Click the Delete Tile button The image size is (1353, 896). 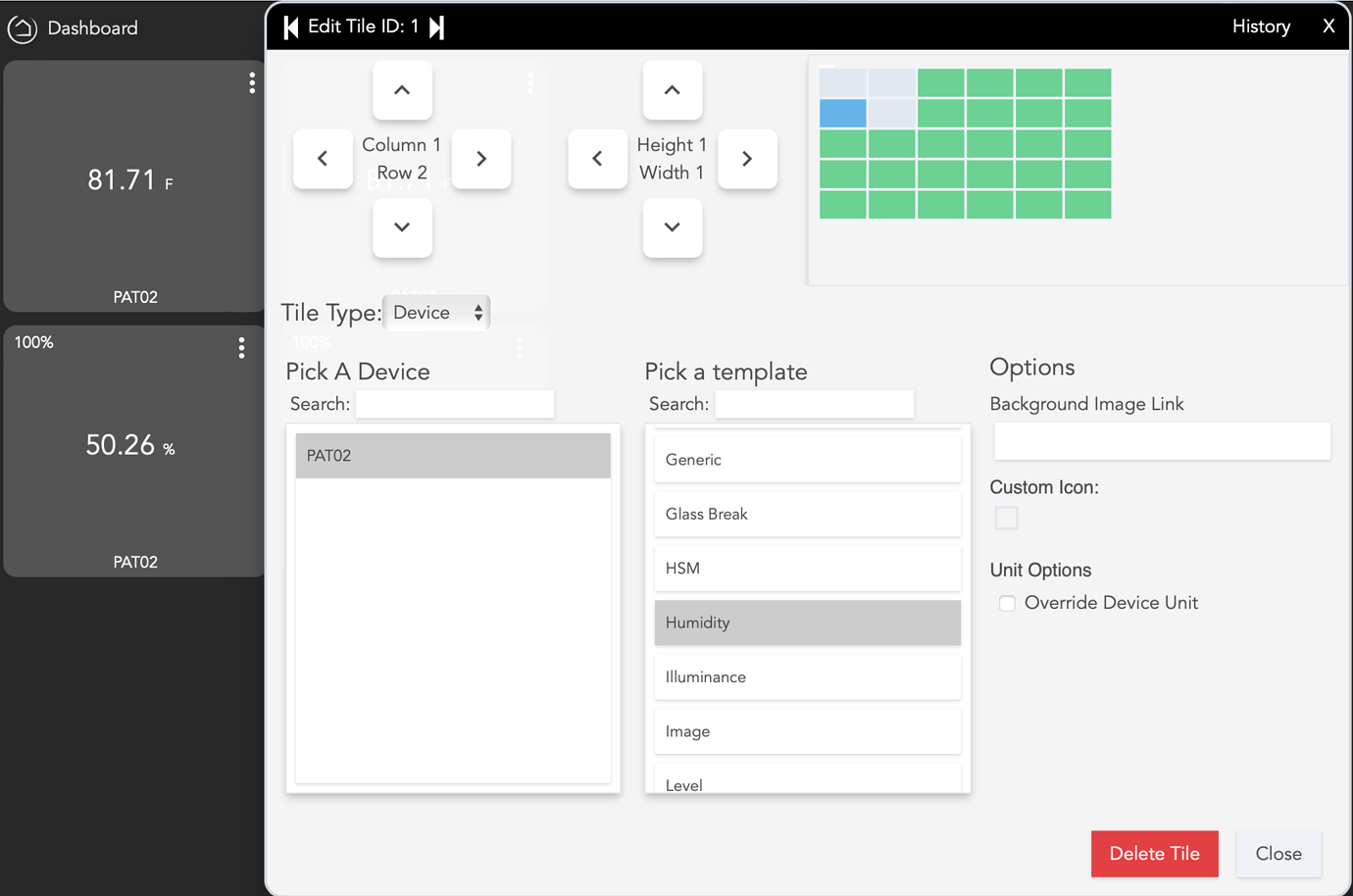(x=1154, y=854)
